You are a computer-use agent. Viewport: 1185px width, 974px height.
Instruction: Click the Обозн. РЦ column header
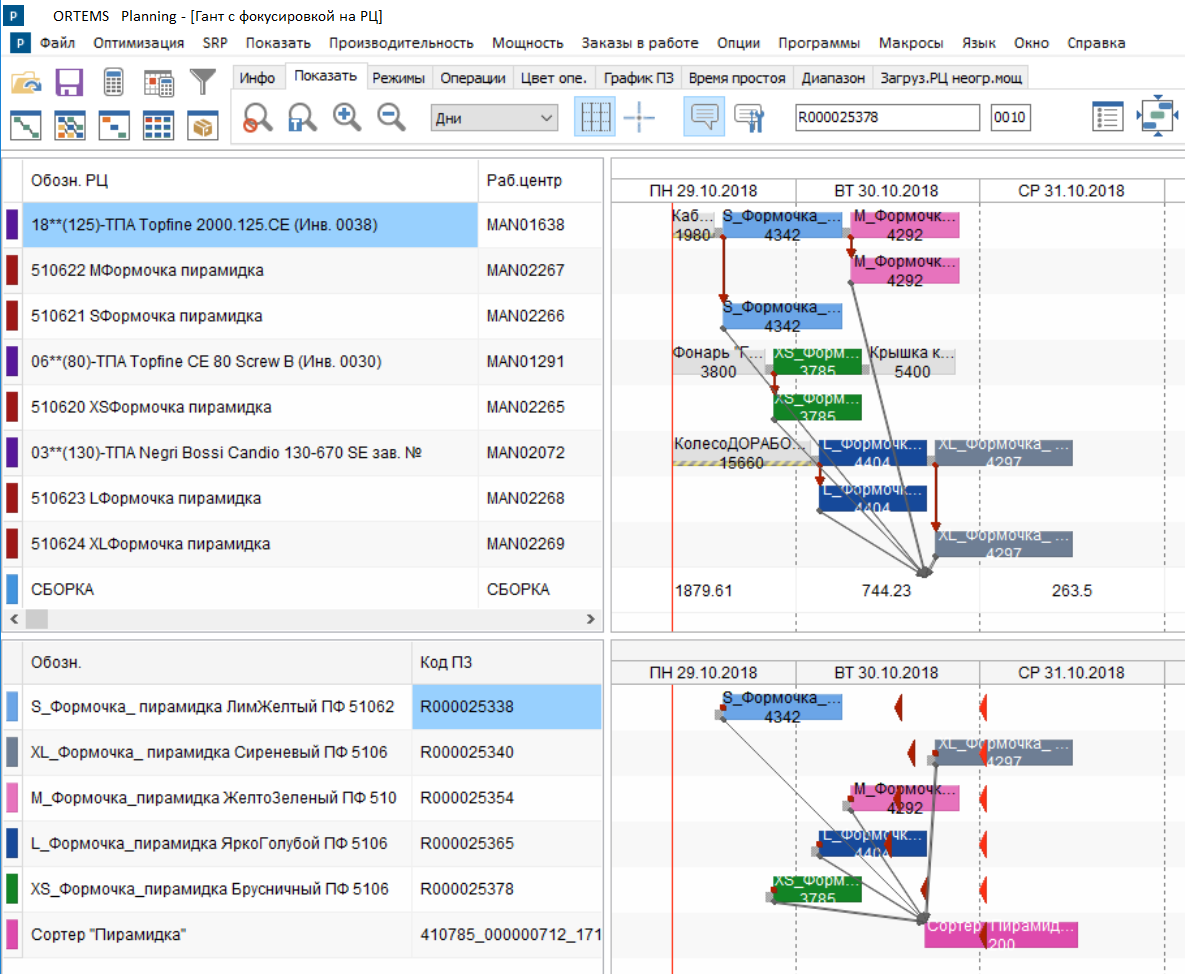point(70,181)
